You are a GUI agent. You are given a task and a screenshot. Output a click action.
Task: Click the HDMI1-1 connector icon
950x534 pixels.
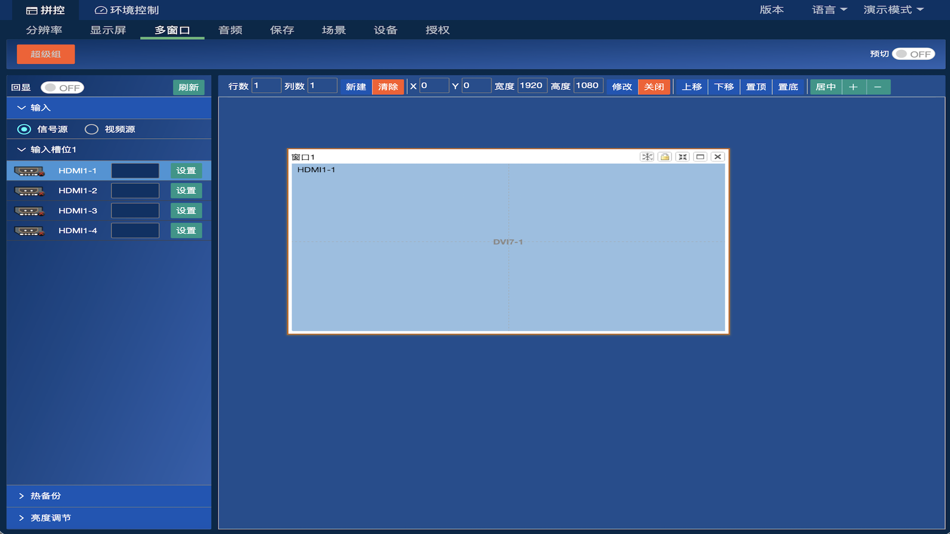pyautogui.click(x=29, y=172)
